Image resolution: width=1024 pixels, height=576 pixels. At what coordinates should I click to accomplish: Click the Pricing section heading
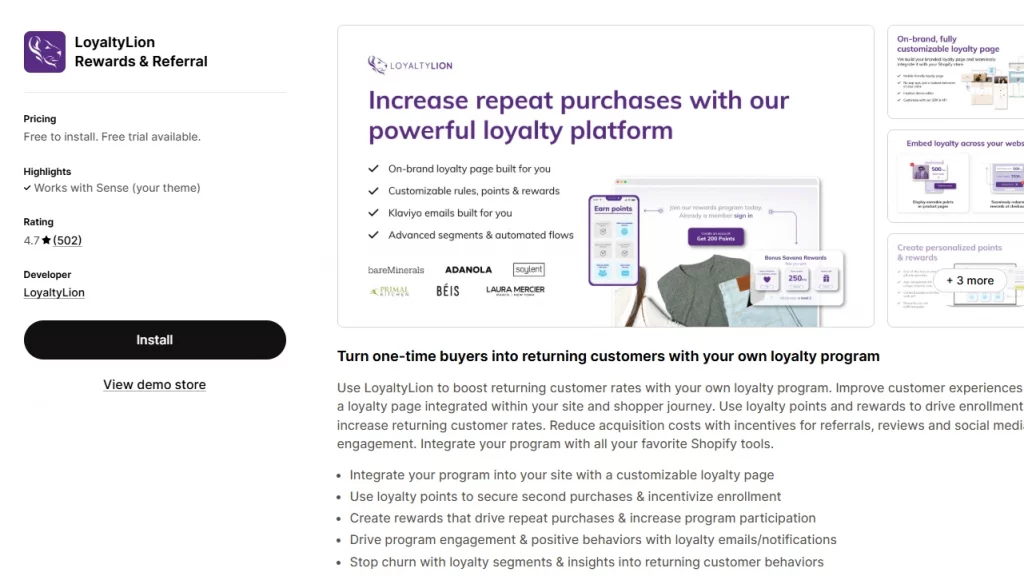(x=39, y=118)
